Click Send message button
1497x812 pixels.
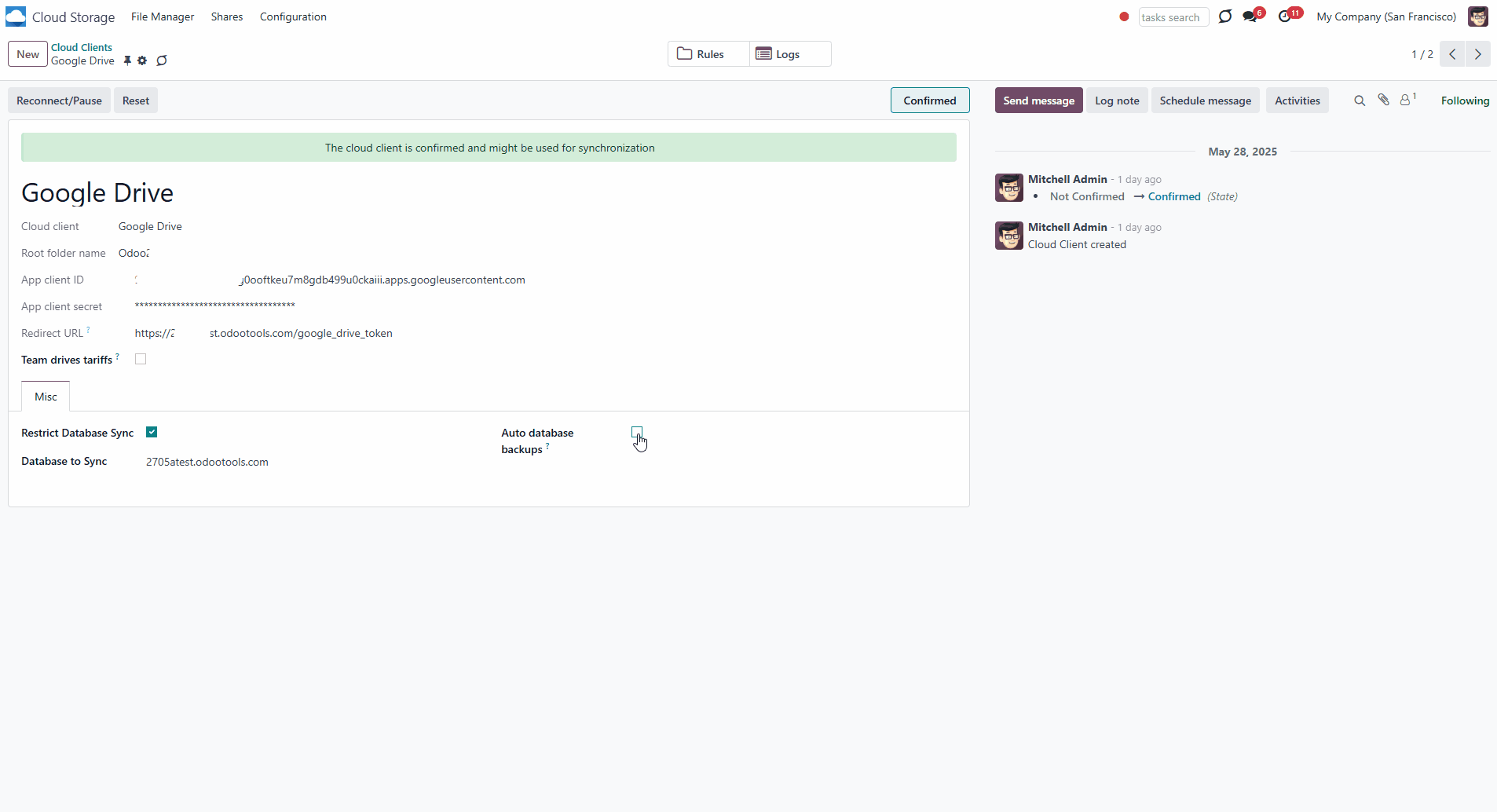point(1038,101)
